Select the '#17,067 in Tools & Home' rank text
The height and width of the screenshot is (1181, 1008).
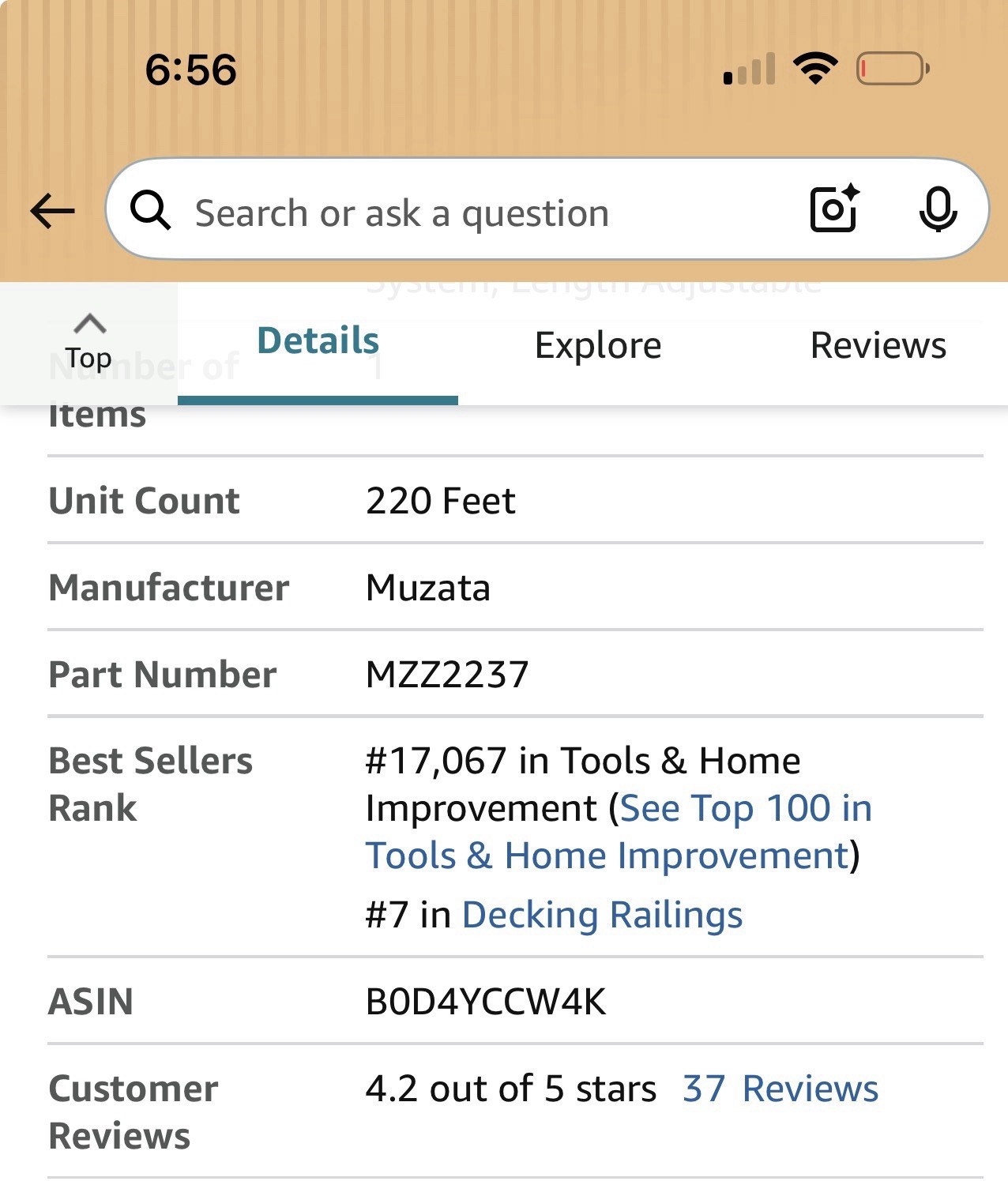(583, 761)
